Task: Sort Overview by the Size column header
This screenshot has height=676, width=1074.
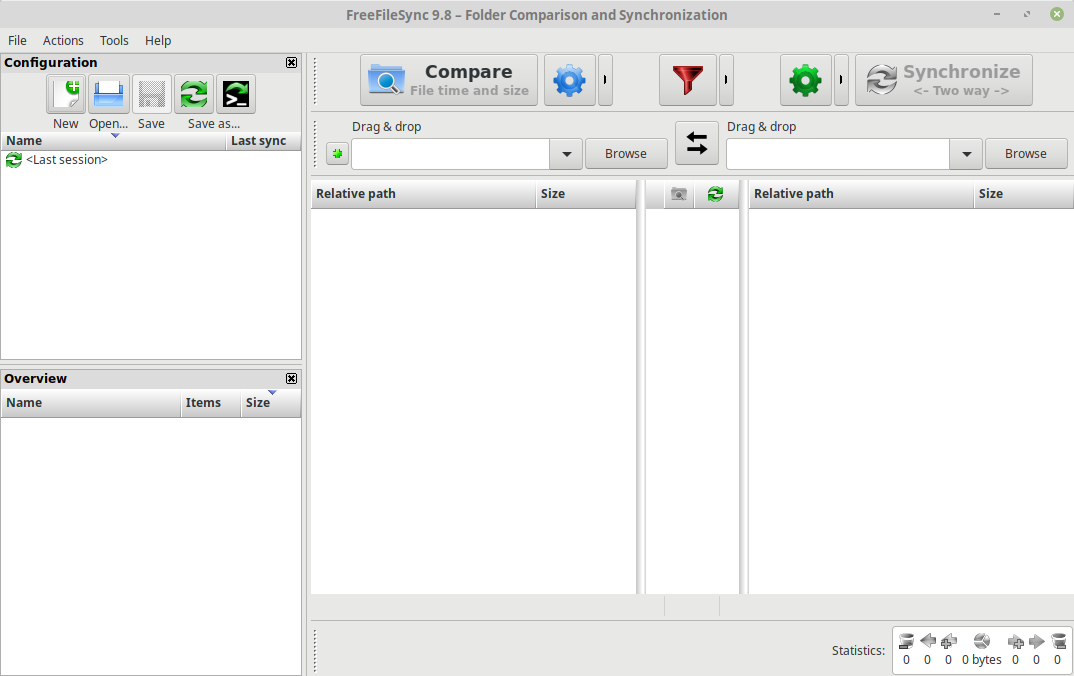Action: [x=271, y=403]
